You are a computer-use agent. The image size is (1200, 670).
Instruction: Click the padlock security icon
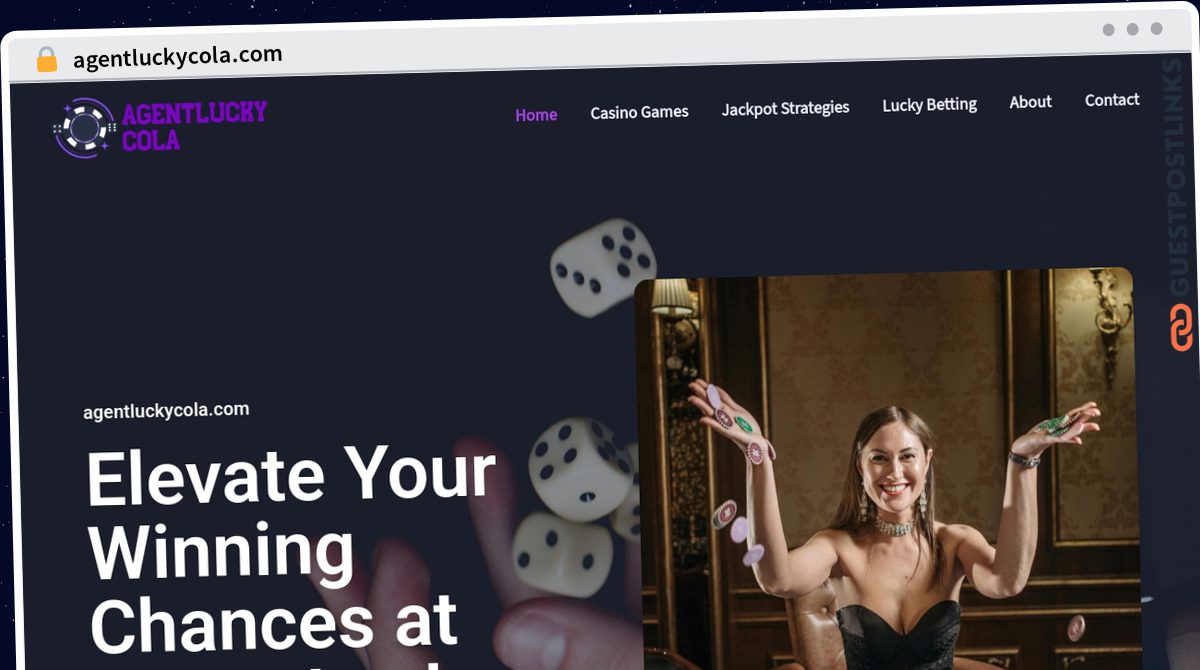[x=46, y=60]
